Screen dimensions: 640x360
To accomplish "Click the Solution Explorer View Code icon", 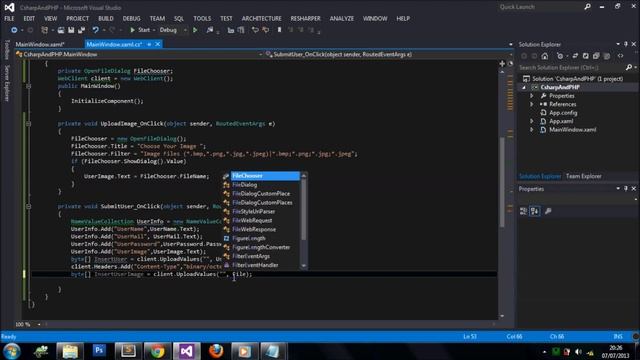I will pyautogui.click(x=620, y=56).
